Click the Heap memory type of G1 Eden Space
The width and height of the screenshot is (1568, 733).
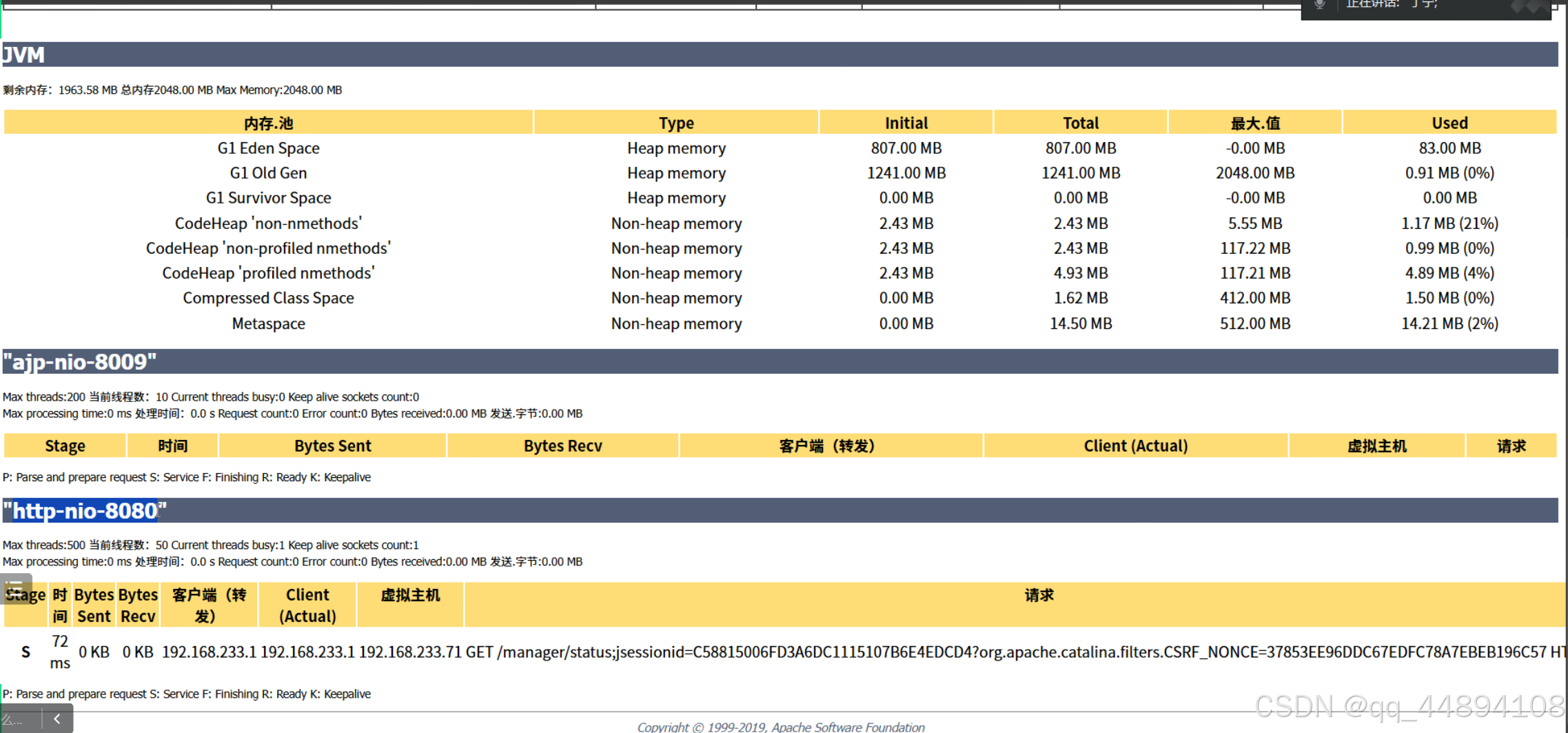tap(676, 148)
